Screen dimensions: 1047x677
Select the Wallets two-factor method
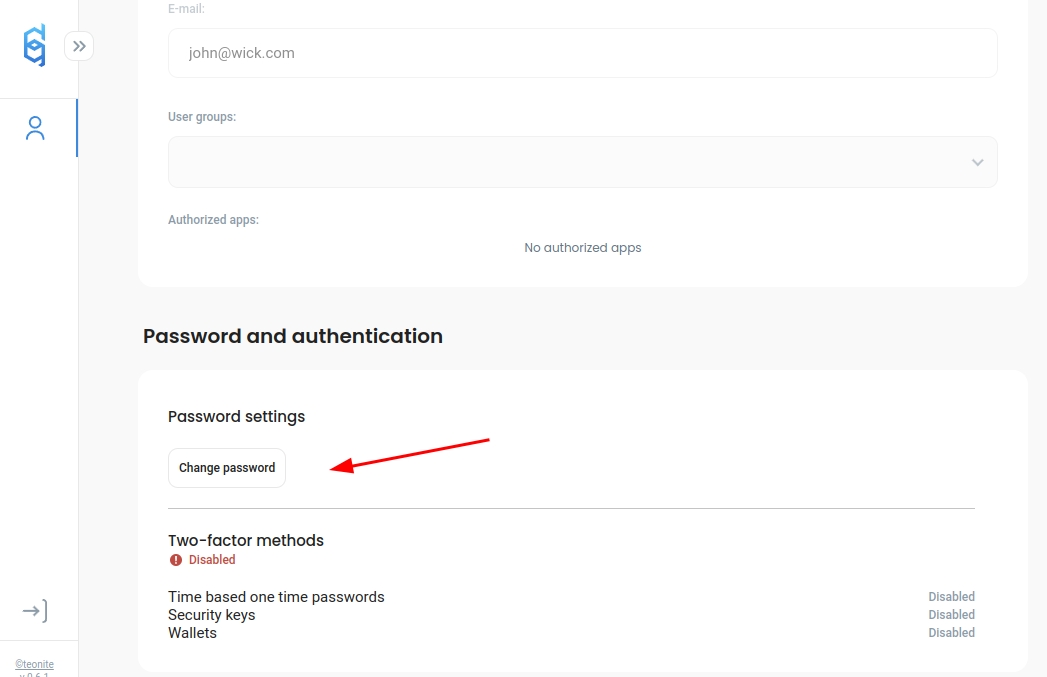click(192, 633)
